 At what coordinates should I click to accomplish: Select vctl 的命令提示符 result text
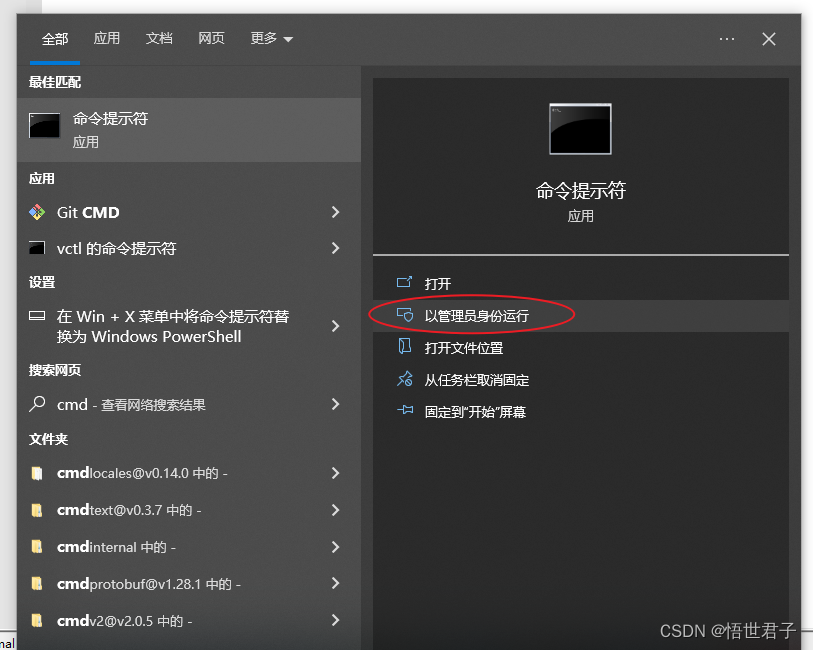117,249
